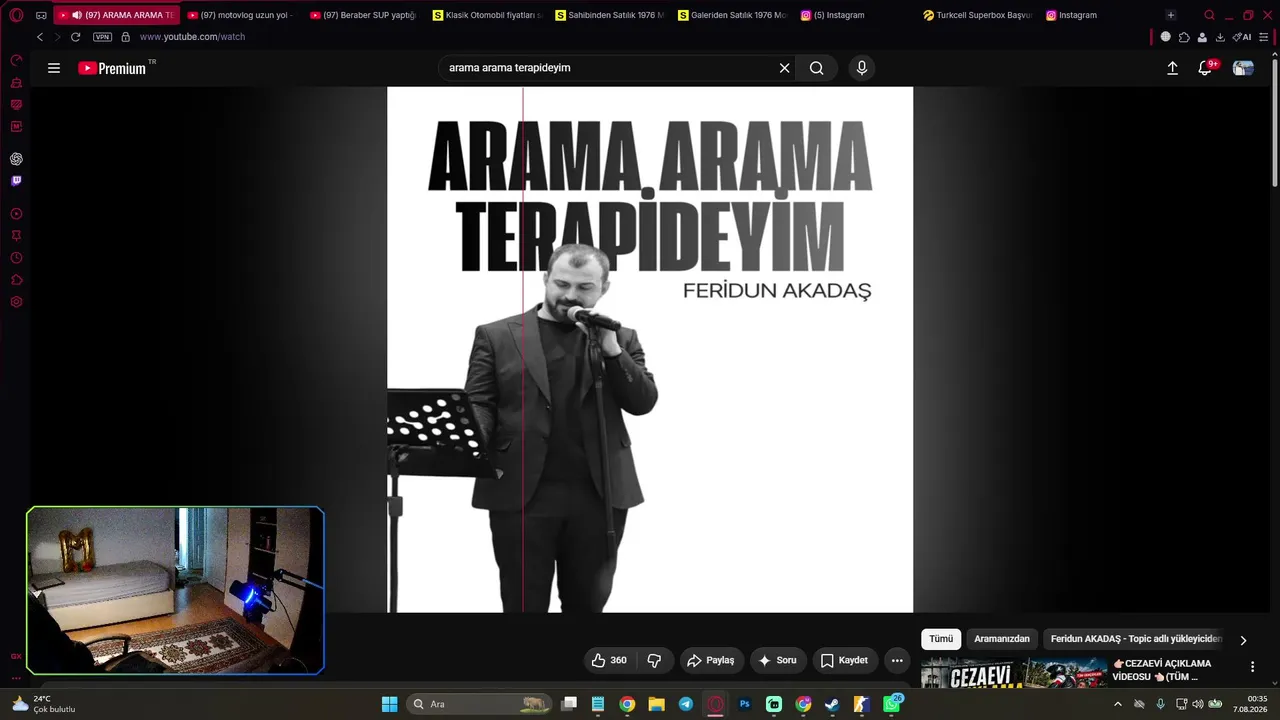Search open tabs with magnifier icon
1280x720 pixels.
(1209, 15)
